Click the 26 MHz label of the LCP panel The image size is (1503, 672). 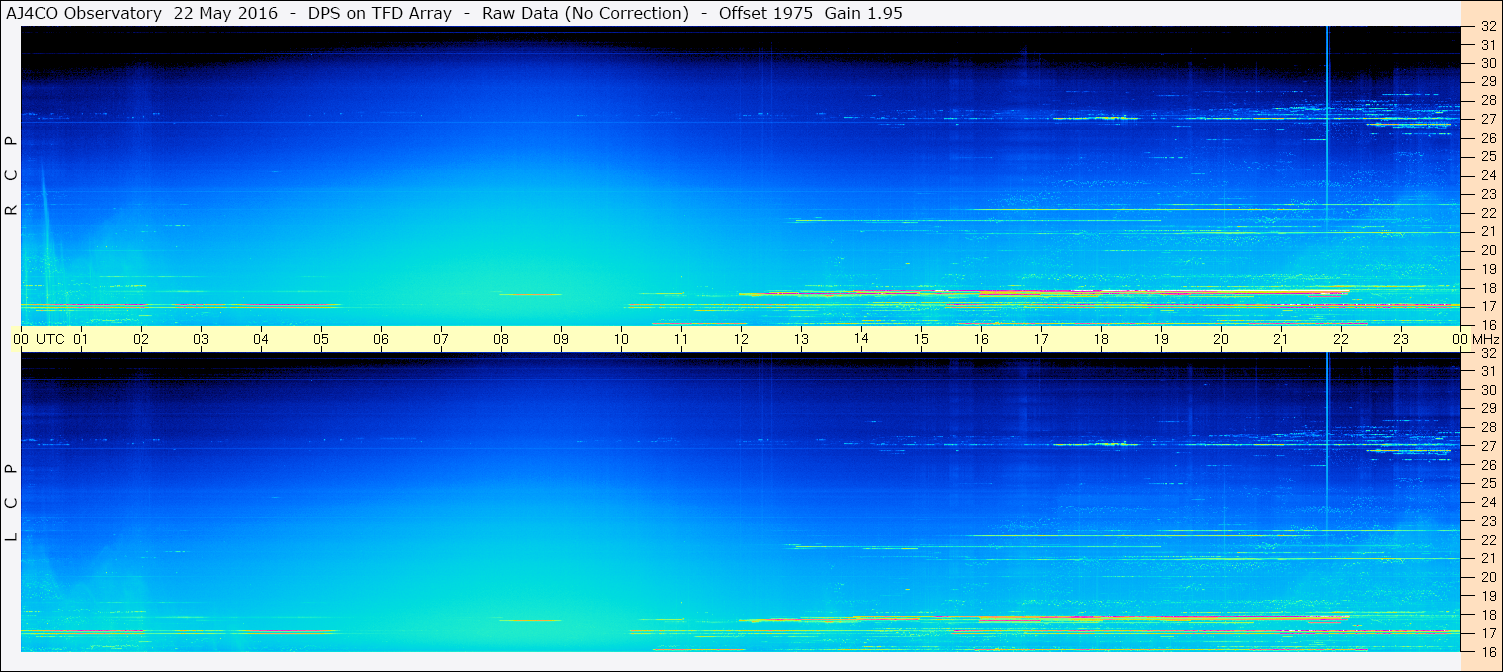[1488, 464]
